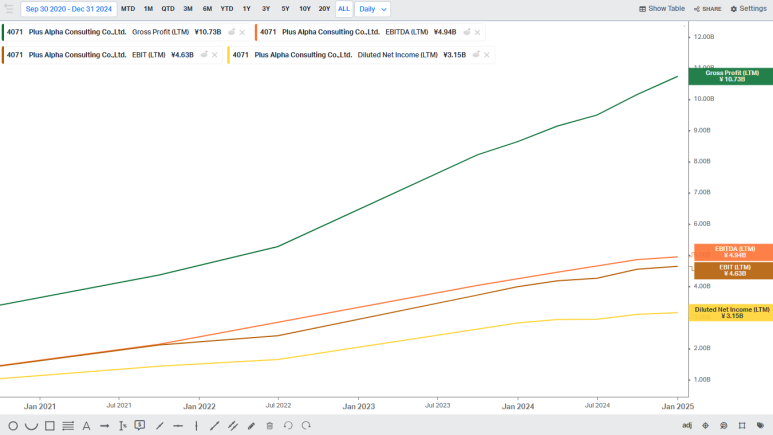This screenshot has width=773, height=435.
Task: Select the trend line tool
Action: pyautogui.click(x=214, y=426)
